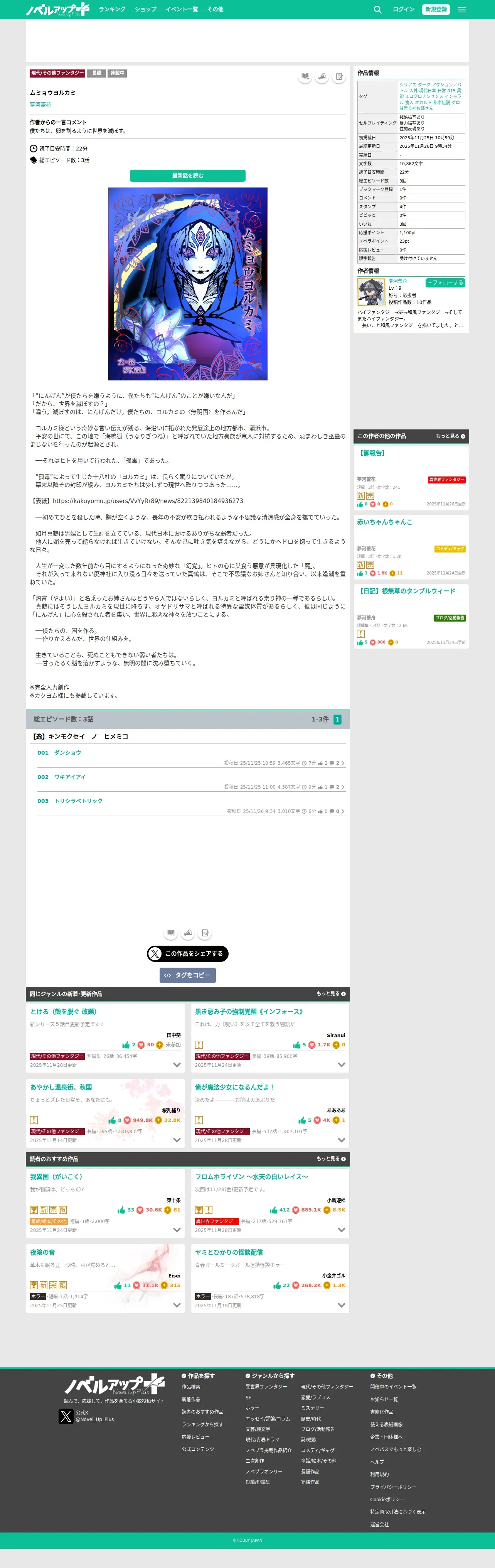495x1568 pixels.
Task: Click もっと見る in 同じジャンルの新着・更新作品
Action: 331,994
